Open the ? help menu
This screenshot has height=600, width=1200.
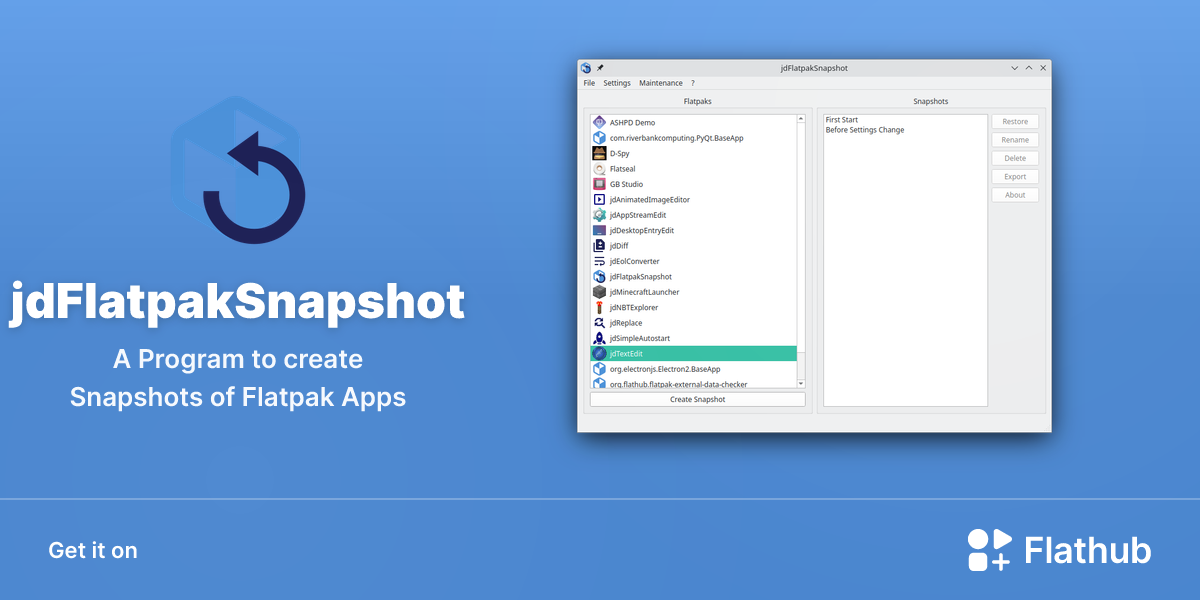[693, 83]
